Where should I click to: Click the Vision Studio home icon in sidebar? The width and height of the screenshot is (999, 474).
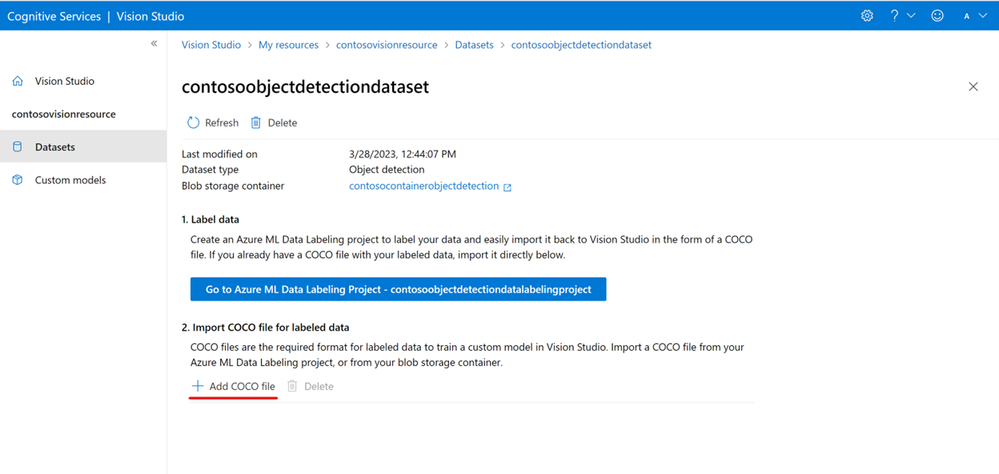pos(17,82)
